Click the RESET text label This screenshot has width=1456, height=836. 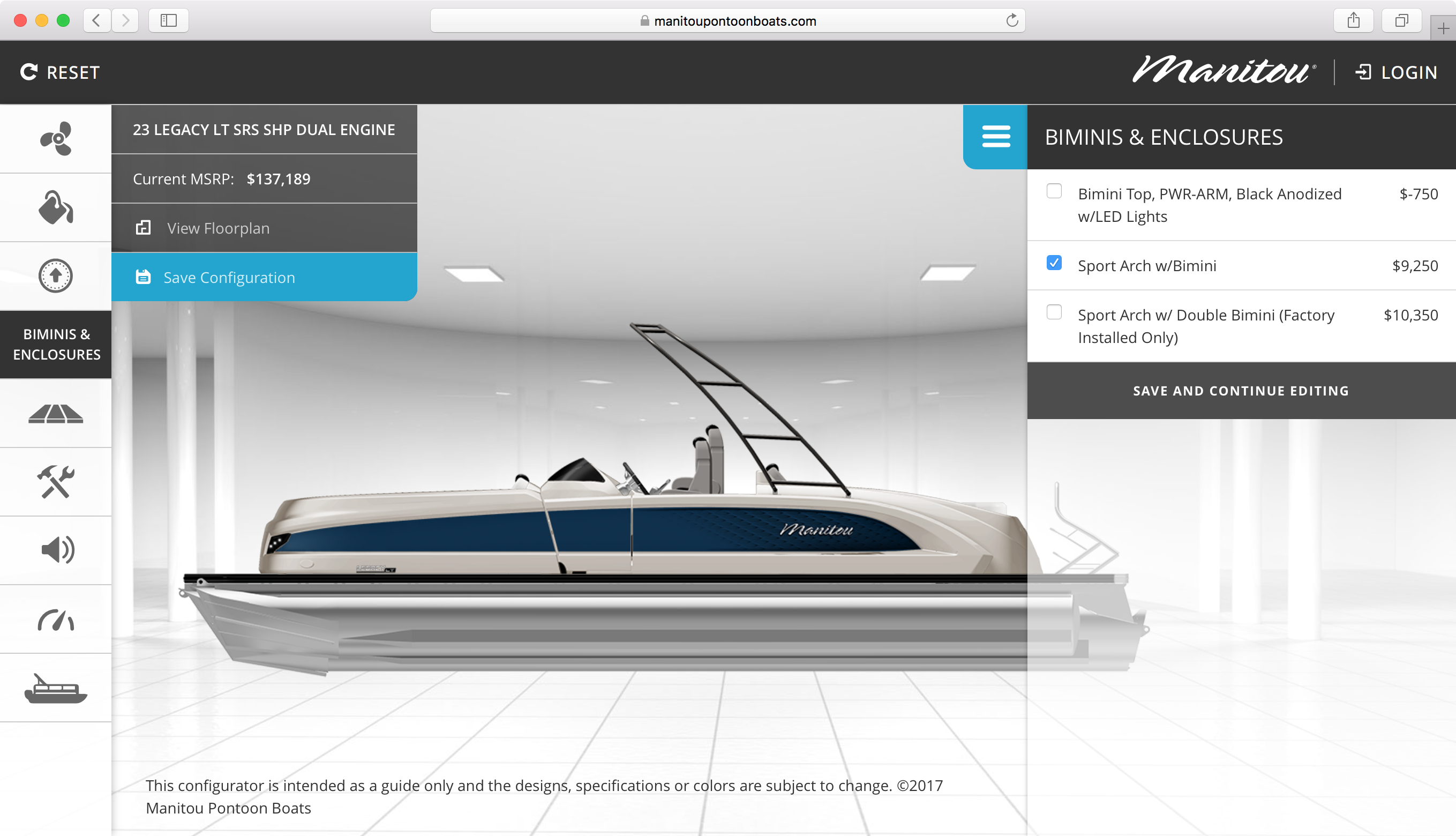pos(73,72)
